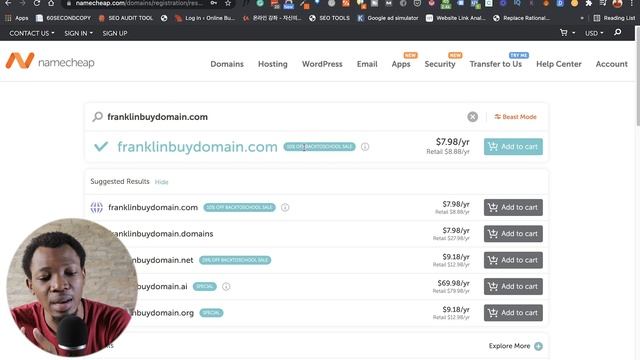Add main franklinbuydomain.com result to cart
Screen dimensions: 640x360
point(513,147)
